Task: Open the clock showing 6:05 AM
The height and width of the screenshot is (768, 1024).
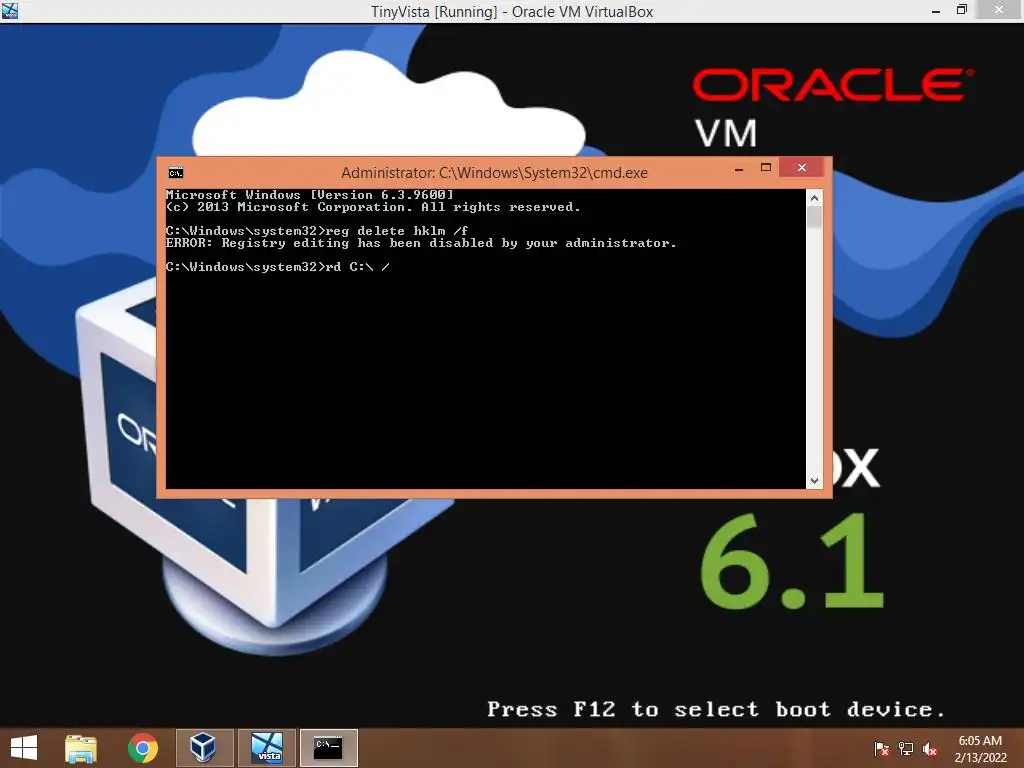Action: tap(980, 741)
